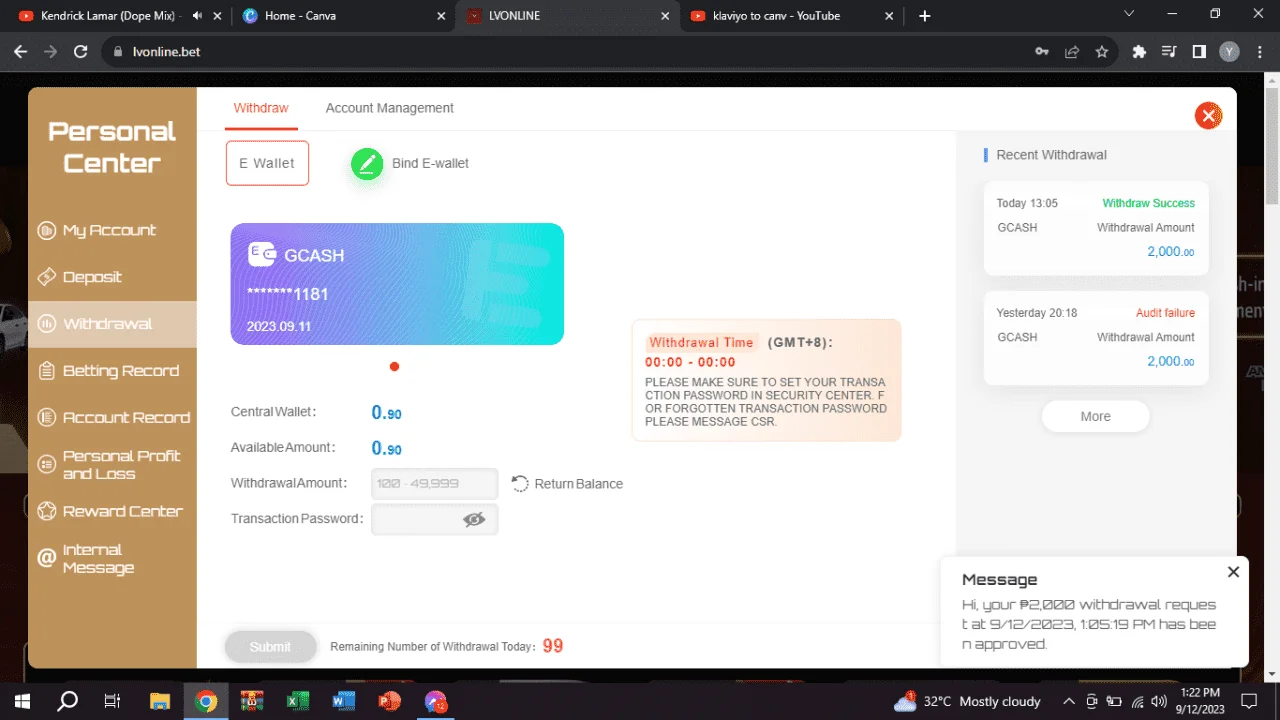Open Word from the taskbar
The image size is (1280, 720).
tap(344, 701)
